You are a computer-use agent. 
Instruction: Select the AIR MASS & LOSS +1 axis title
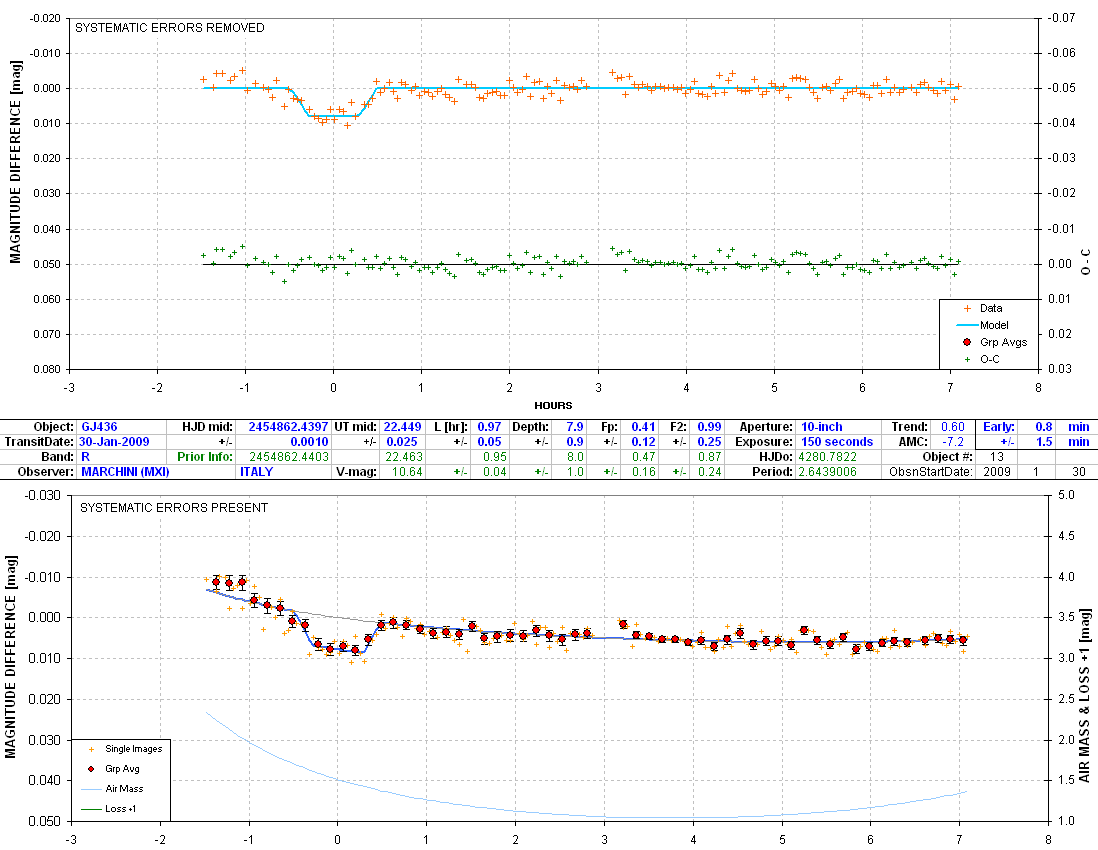1085,696
